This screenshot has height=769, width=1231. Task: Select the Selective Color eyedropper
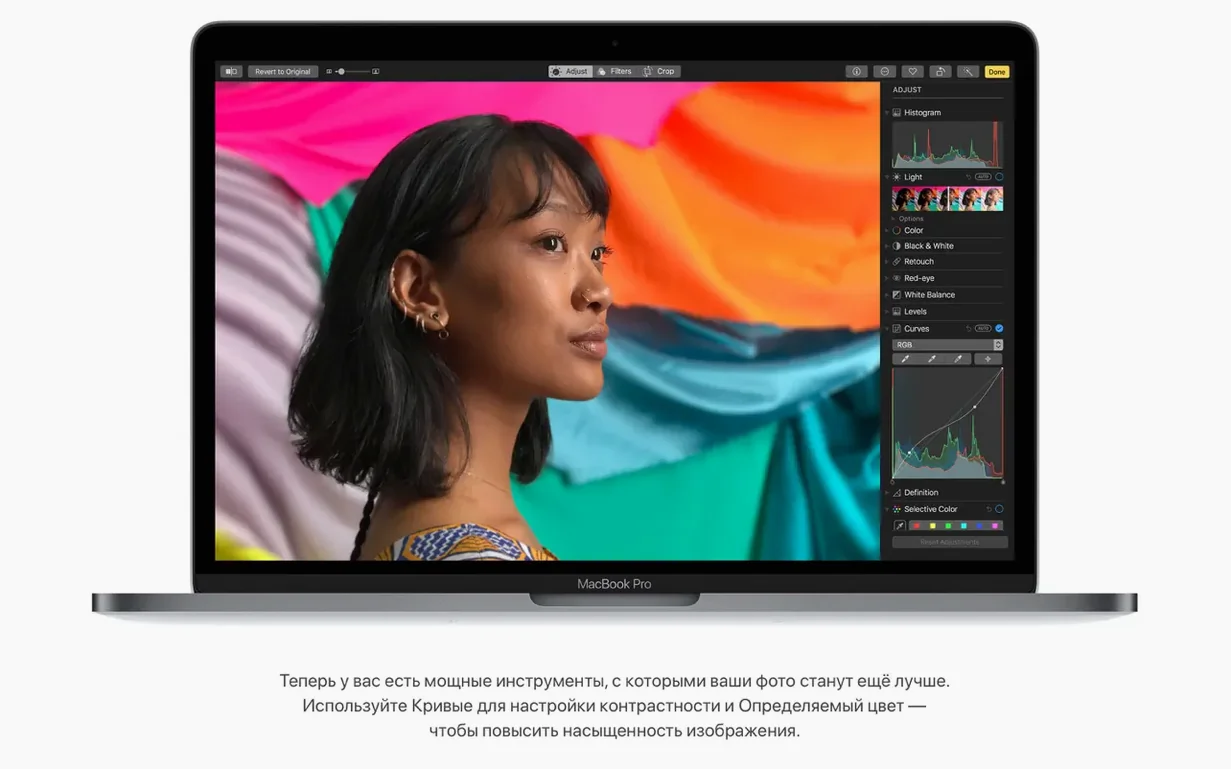pos(899,526)
